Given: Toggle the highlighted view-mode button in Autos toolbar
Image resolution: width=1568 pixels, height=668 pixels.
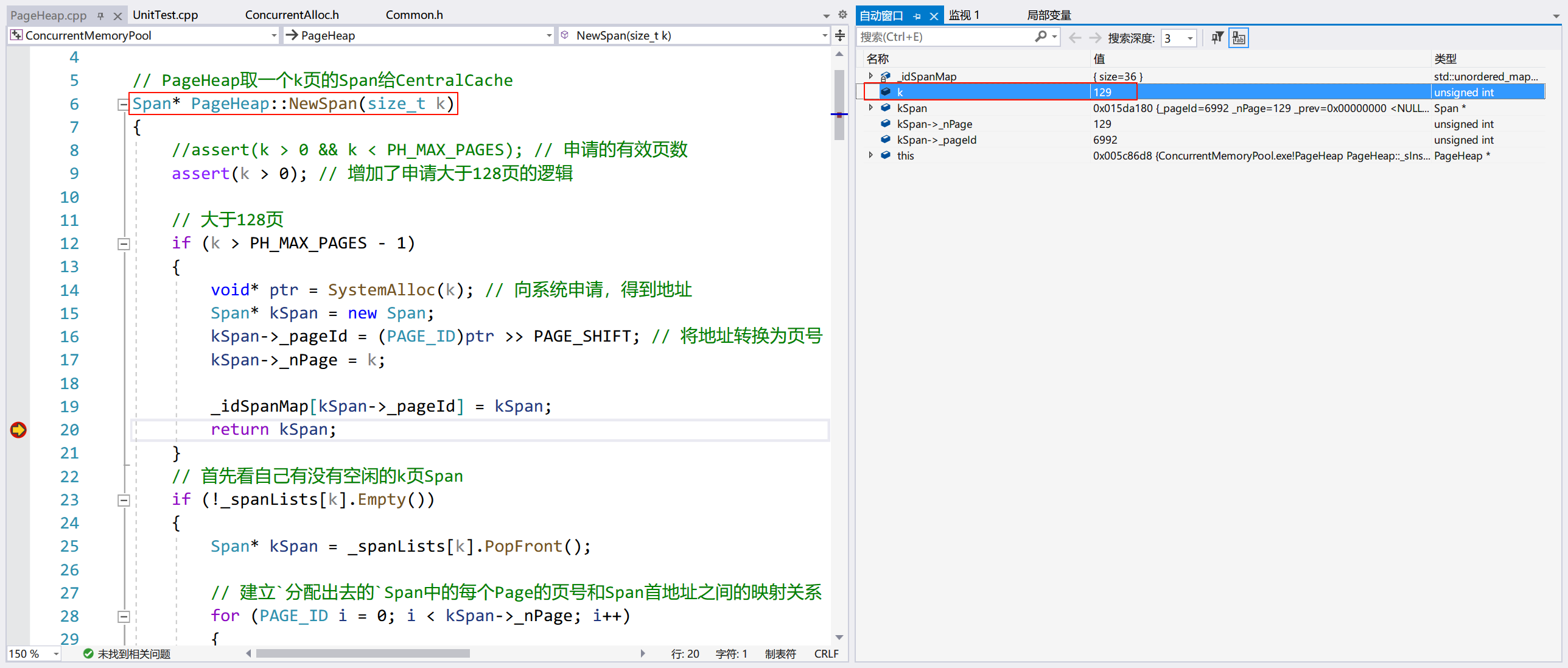Looking at the screenshot, I should [1238, 38].
